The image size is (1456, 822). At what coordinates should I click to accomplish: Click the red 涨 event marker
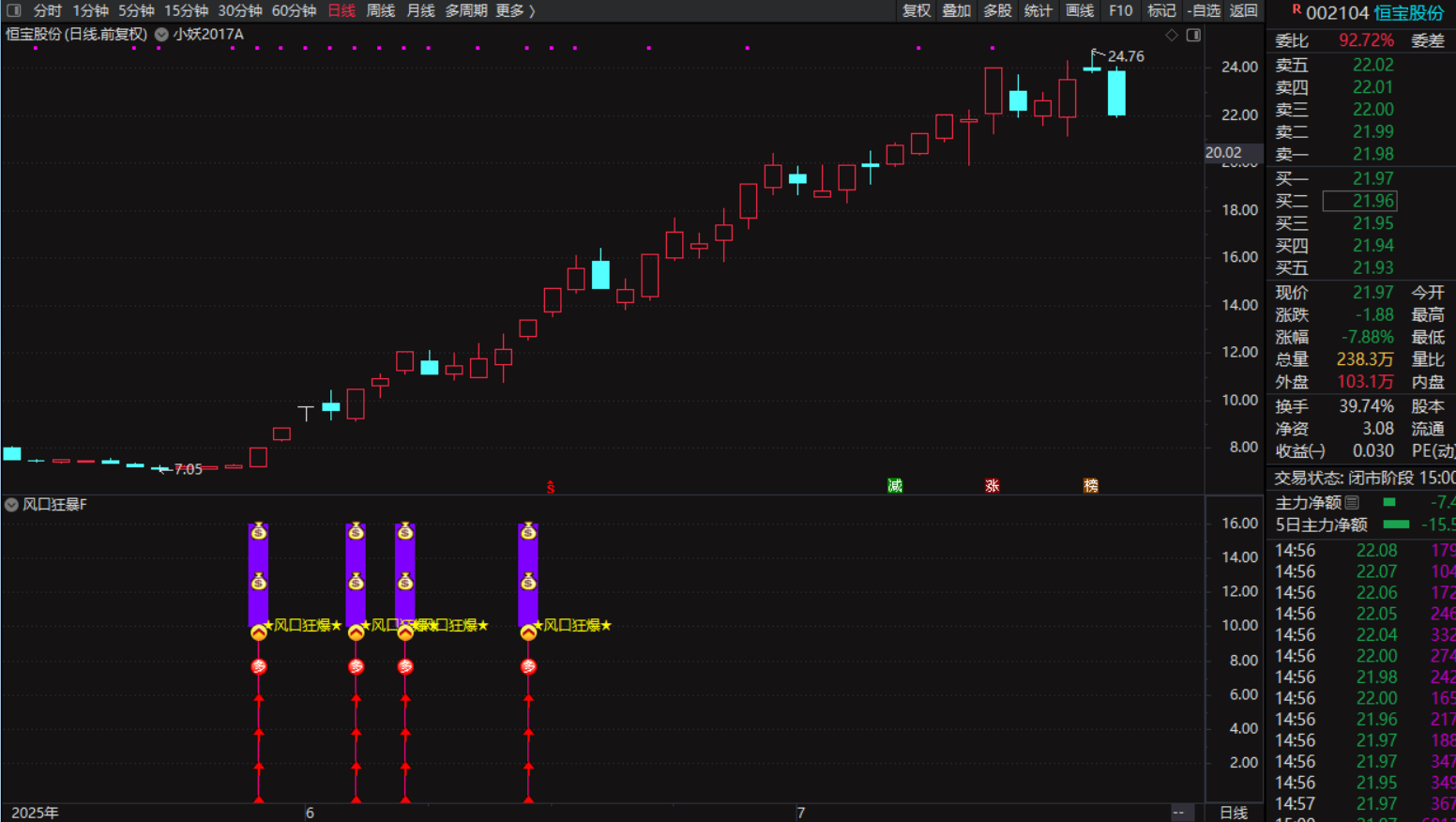992,485
